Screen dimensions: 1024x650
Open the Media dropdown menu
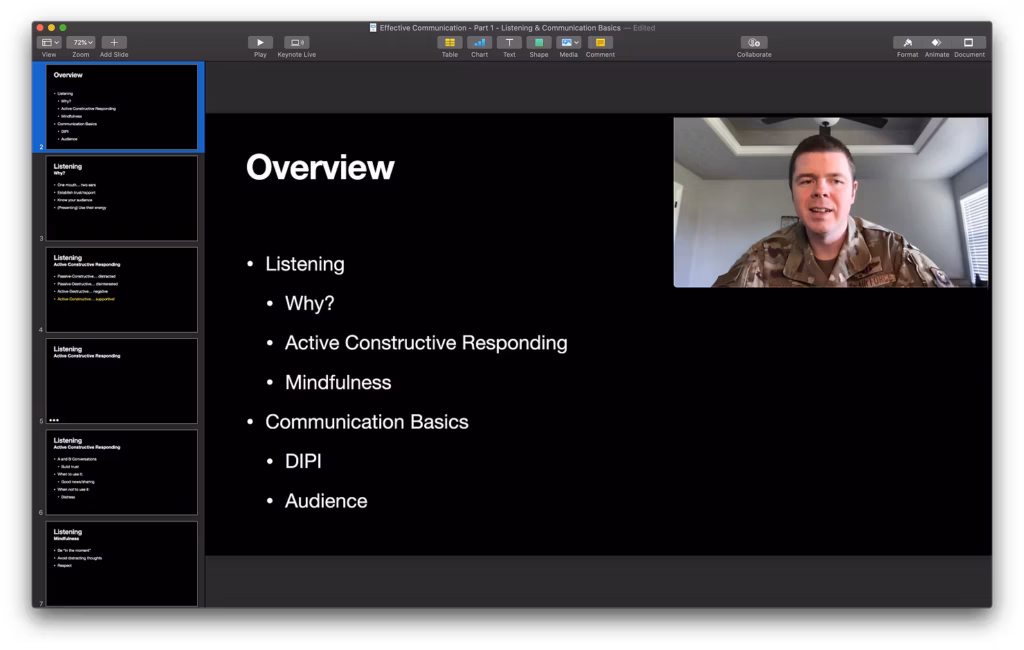569,43
